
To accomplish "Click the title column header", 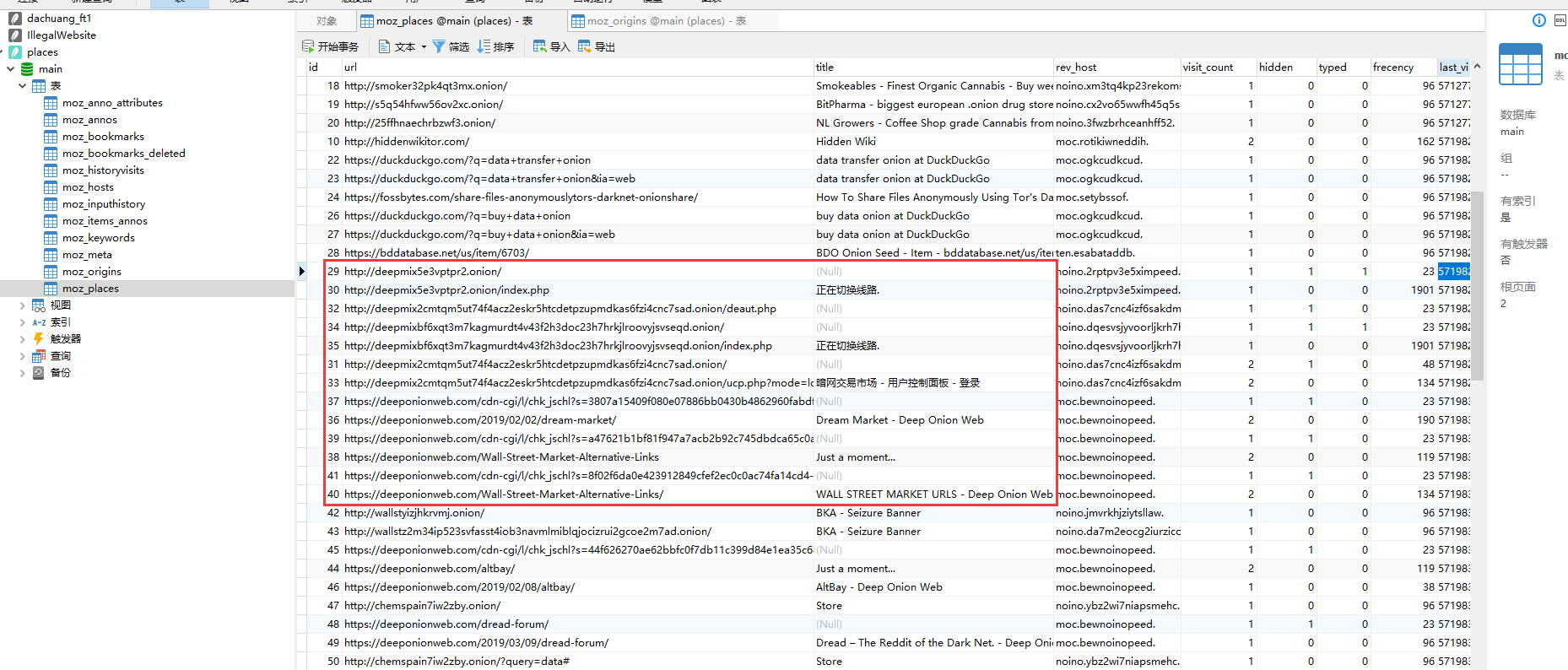I will pos(934,67).
